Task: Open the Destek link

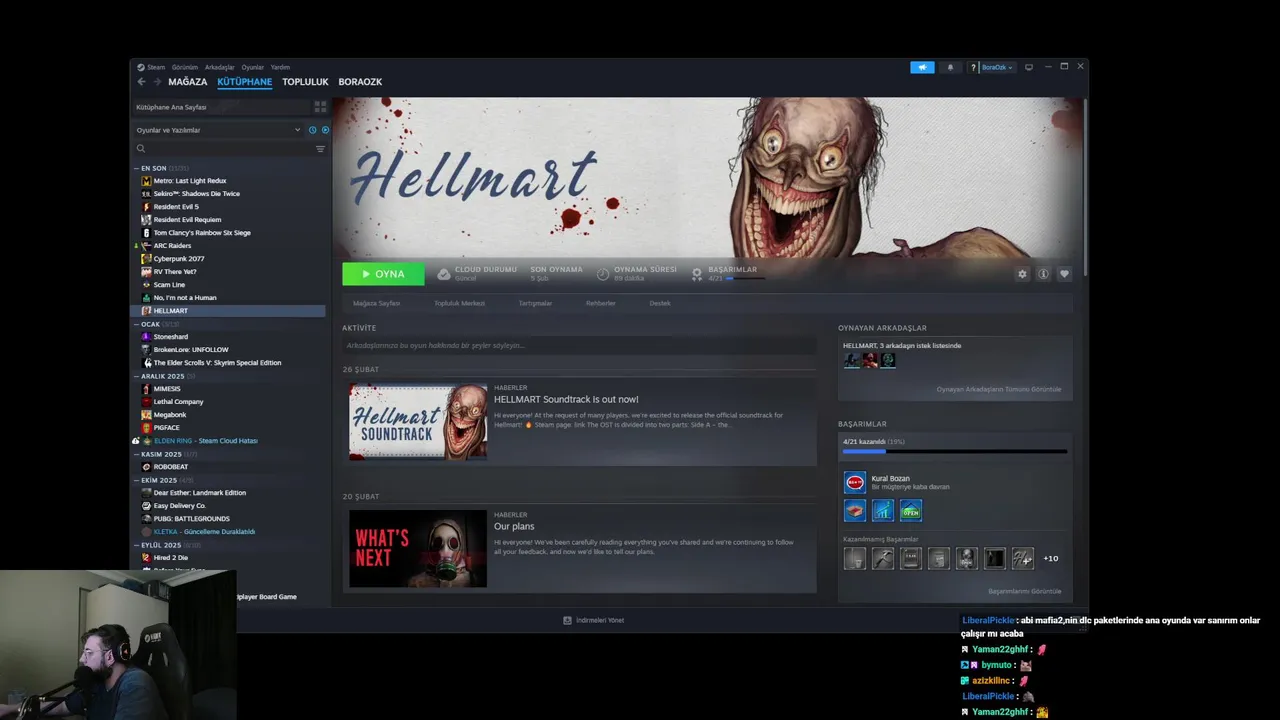Action: pos(660,303)
